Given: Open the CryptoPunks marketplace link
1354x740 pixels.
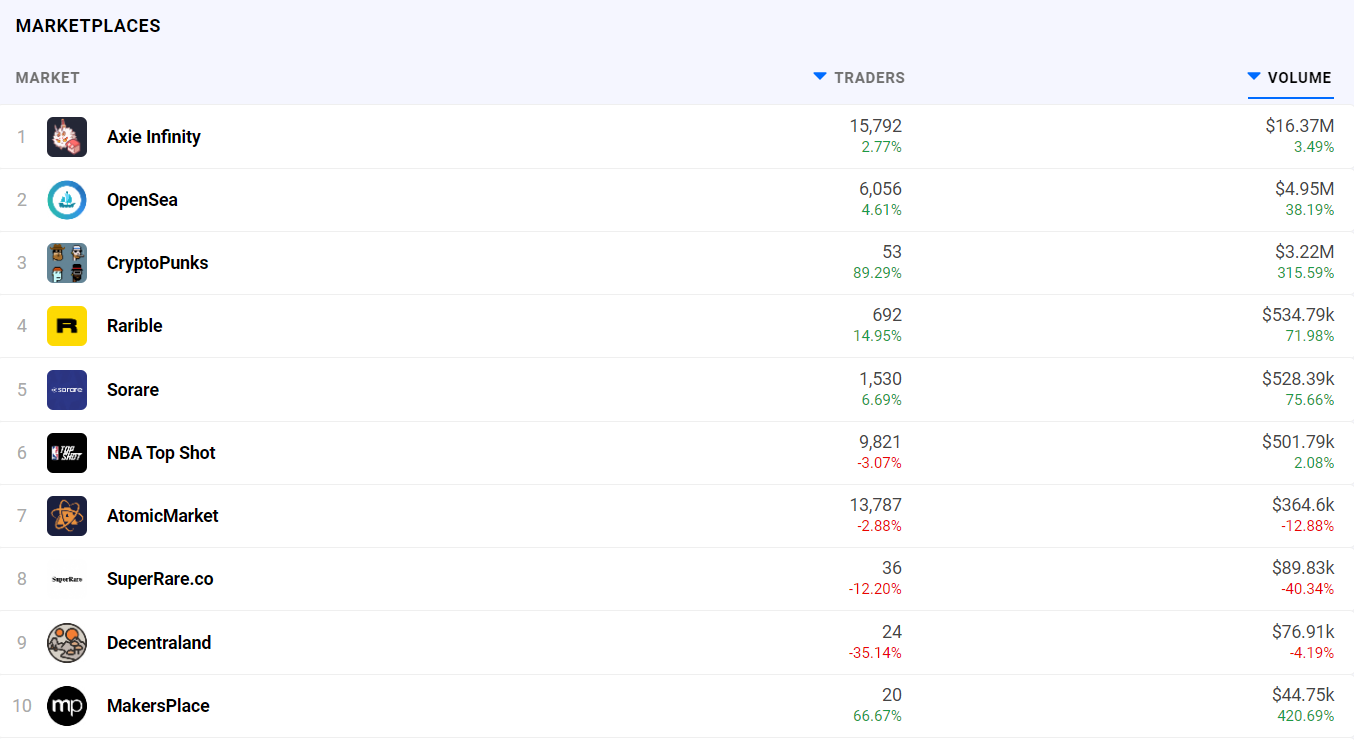Looking at the screenshot, I should click(x=158, y=263).
